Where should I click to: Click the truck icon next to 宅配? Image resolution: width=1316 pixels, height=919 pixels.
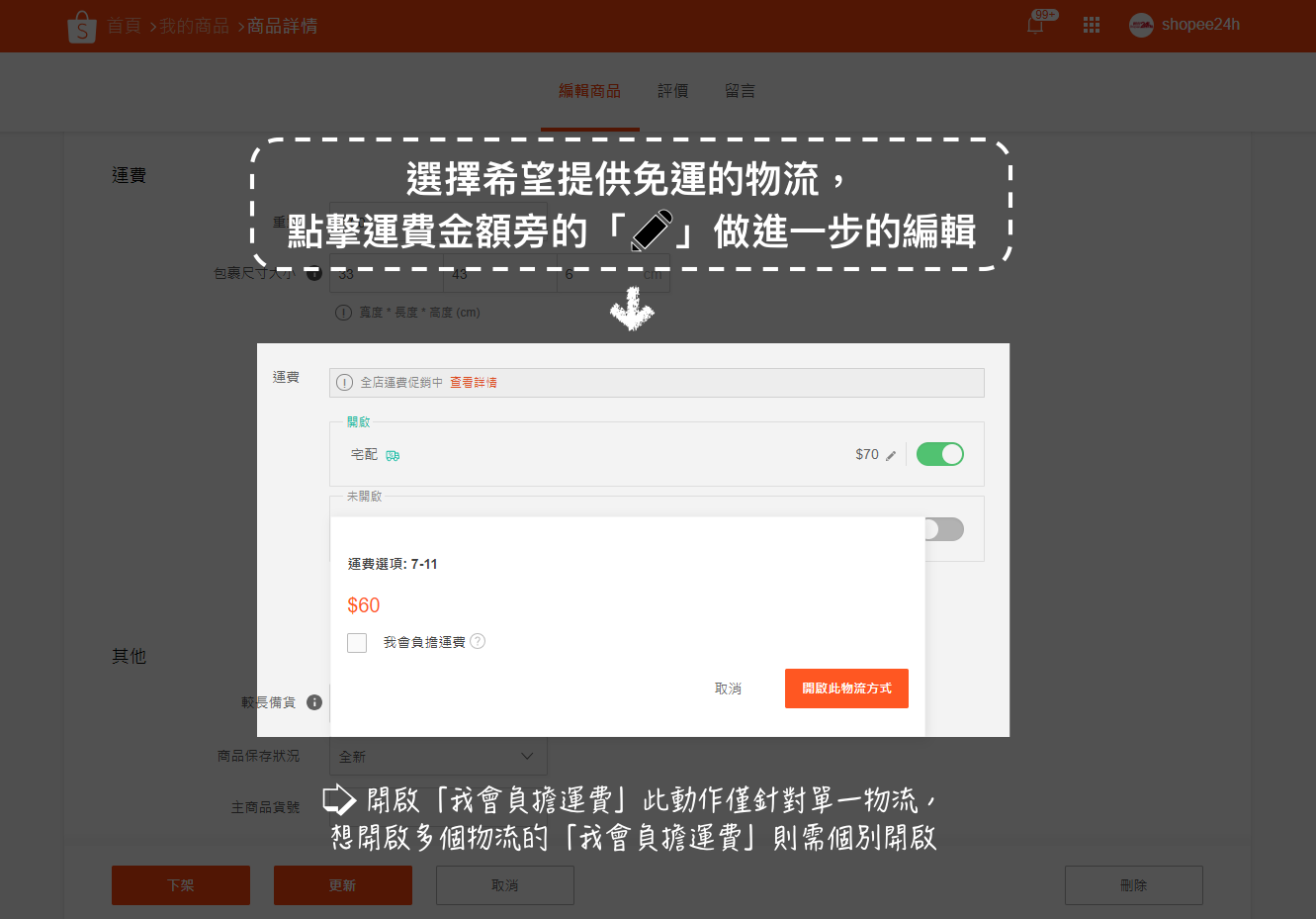click(x=393, y=456)
